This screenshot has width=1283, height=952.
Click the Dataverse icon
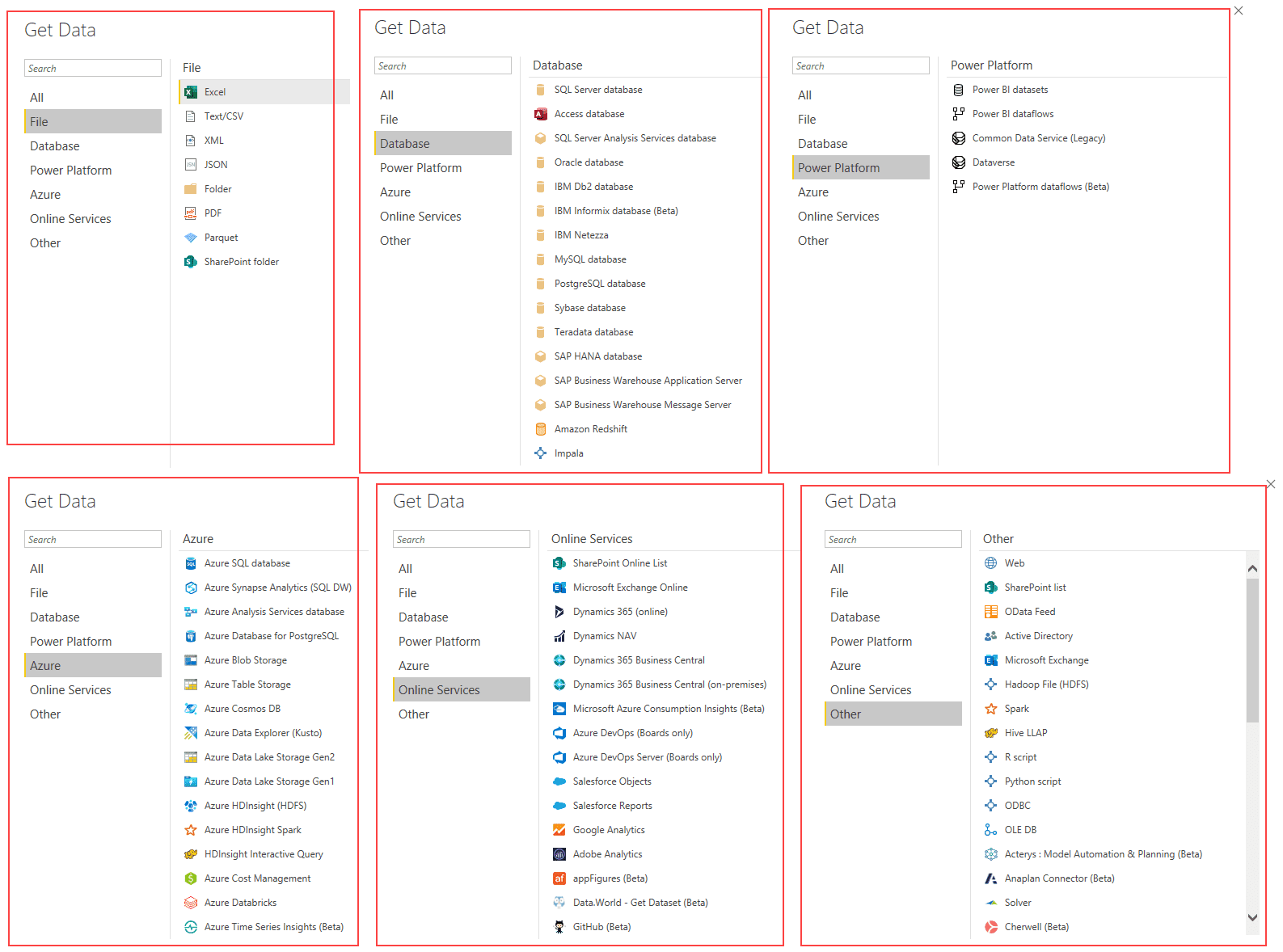coord(959,162)
